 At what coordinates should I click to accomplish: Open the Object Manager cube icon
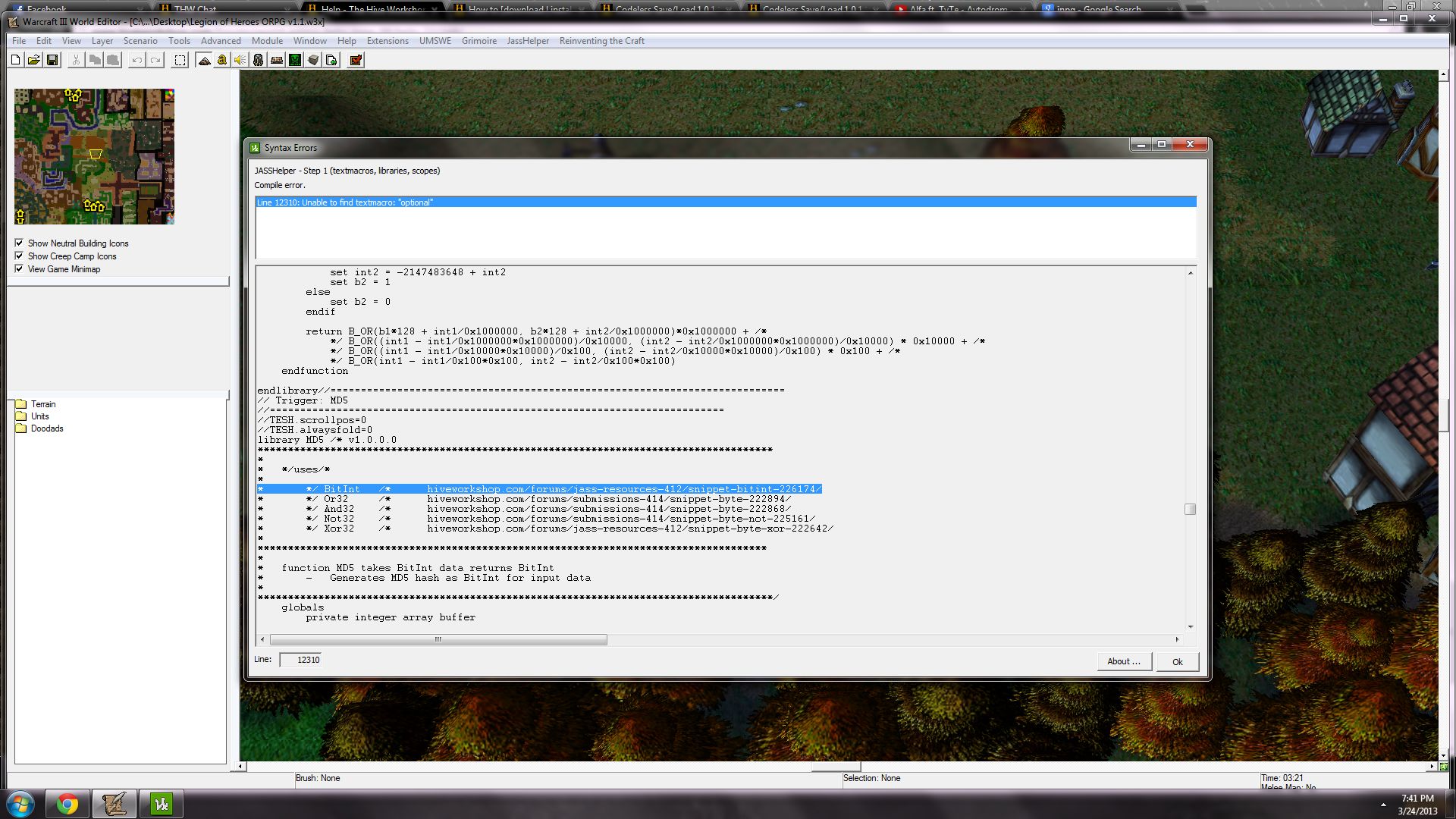coord(313,60)
